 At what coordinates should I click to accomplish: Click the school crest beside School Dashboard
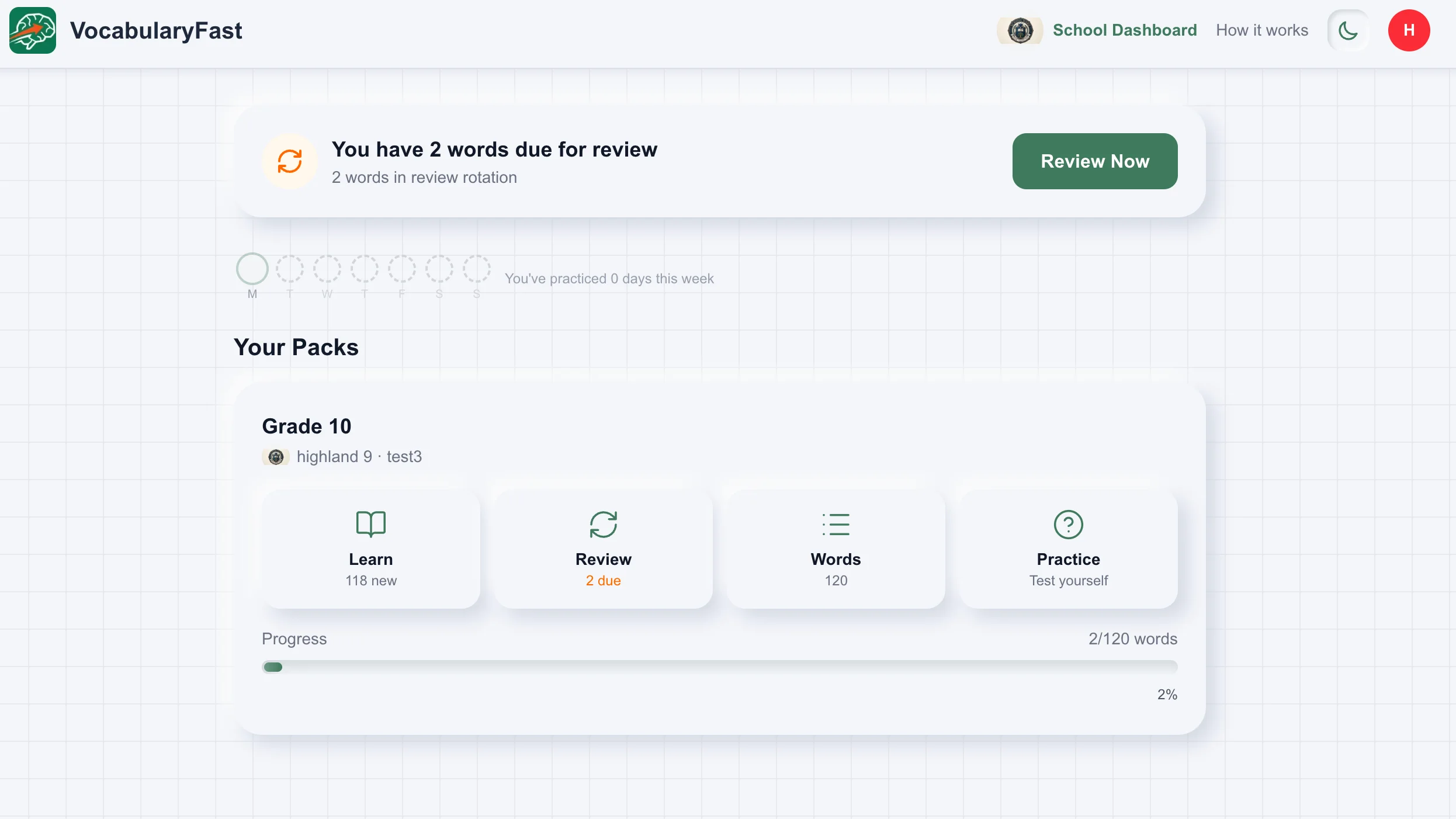click(1019, 30)
